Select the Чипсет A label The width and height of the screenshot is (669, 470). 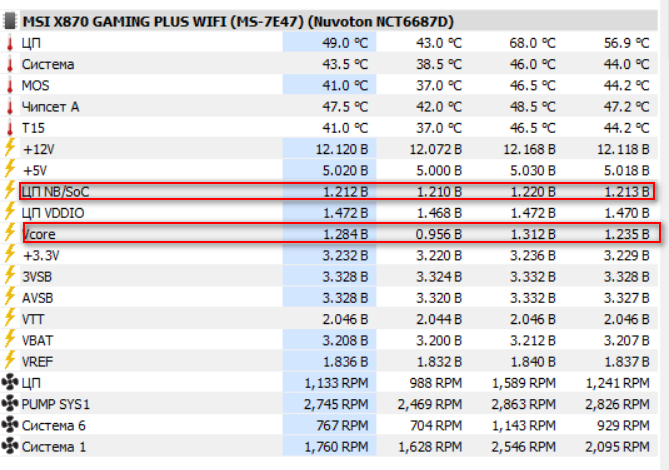pos(50,107)
